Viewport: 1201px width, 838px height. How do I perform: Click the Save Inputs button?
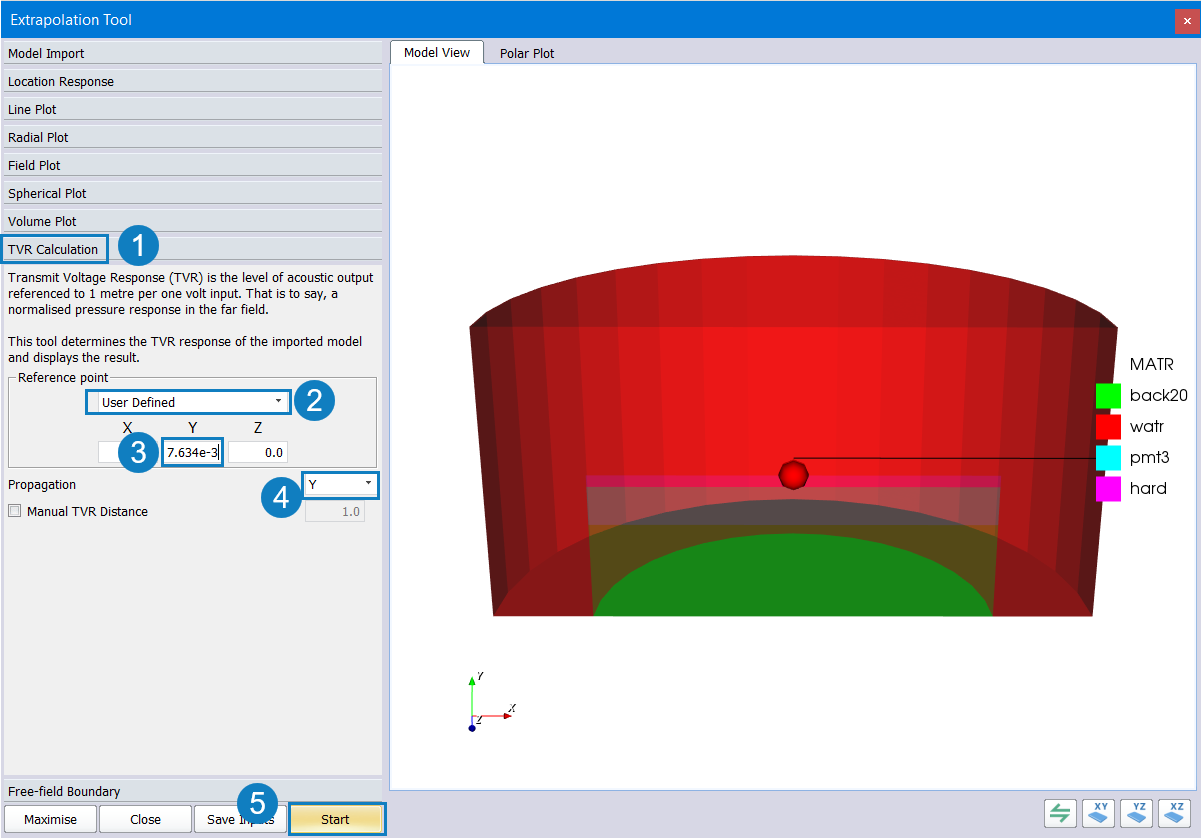pyautogui.click(x=240, y=819)
